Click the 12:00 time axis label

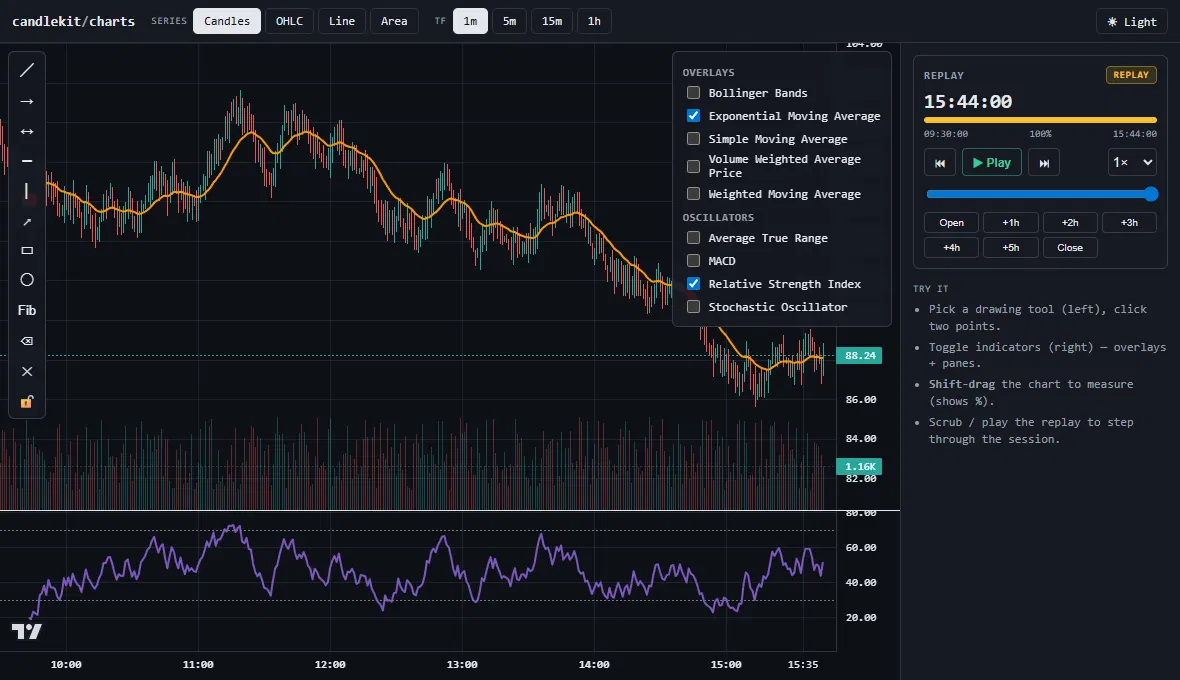click(x=330, y=664)
